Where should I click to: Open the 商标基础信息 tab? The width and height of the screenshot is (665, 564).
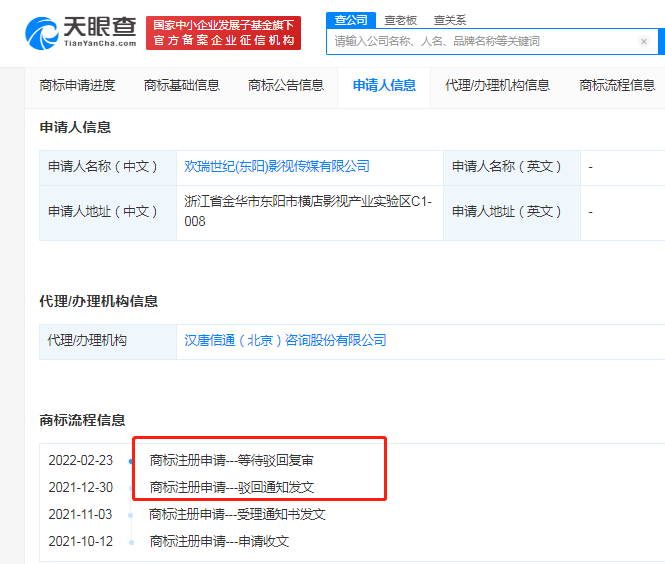pos(182,85)
